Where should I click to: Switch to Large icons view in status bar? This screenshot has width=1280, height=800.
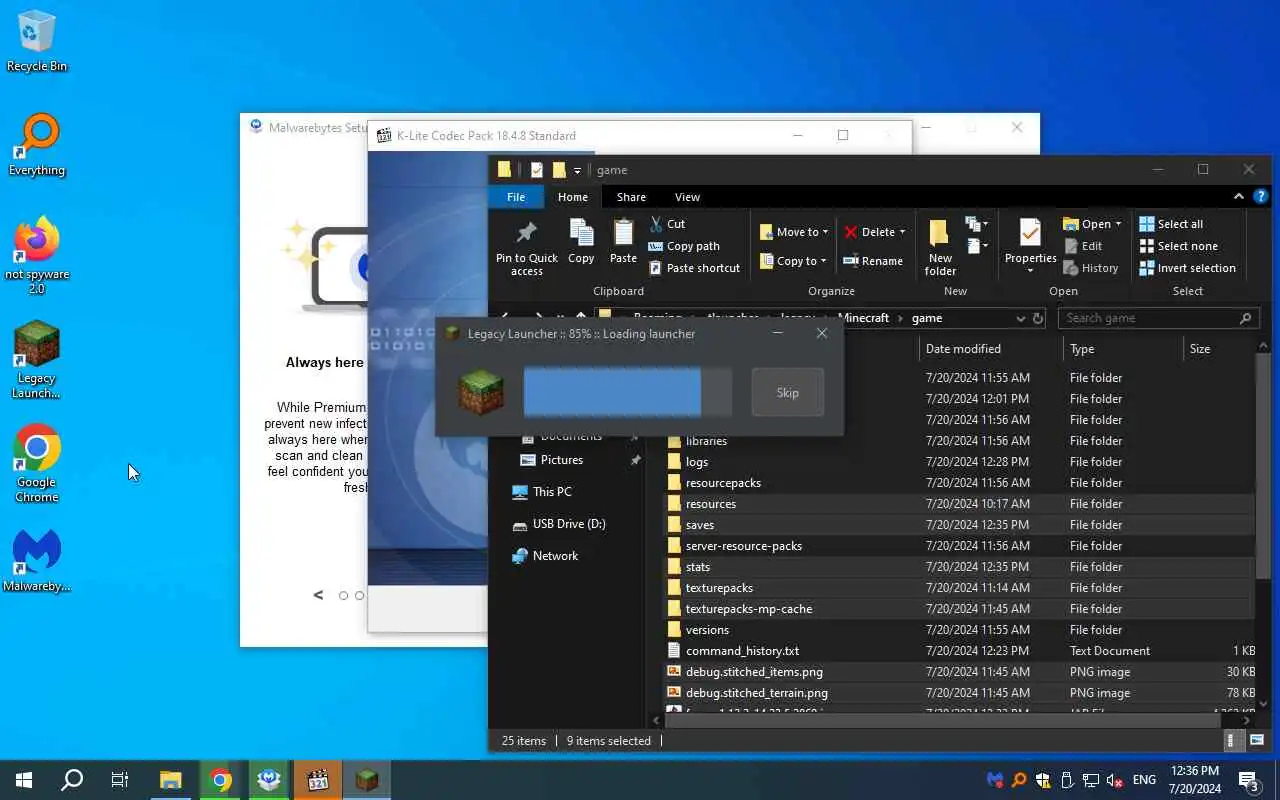click(x=1256, y=741)
